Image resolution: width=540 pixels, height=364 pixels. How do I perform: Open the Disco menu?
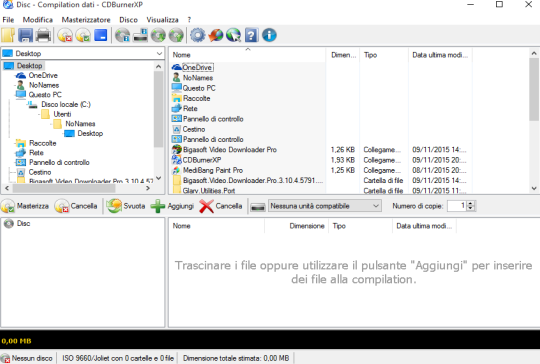pyautogui.click(x=128, y=20)
